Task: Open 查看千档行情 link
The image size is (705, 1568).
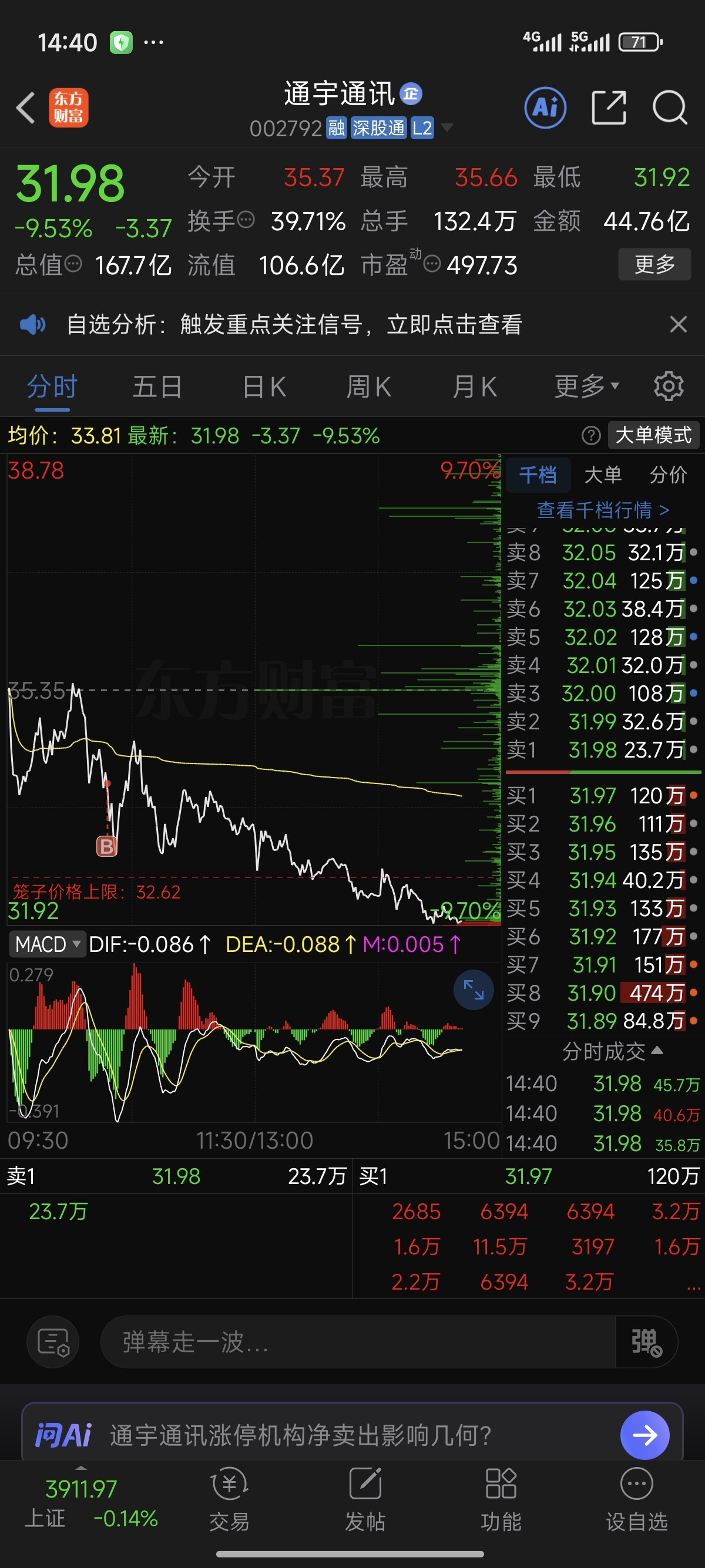Action: tap(603, 510)
